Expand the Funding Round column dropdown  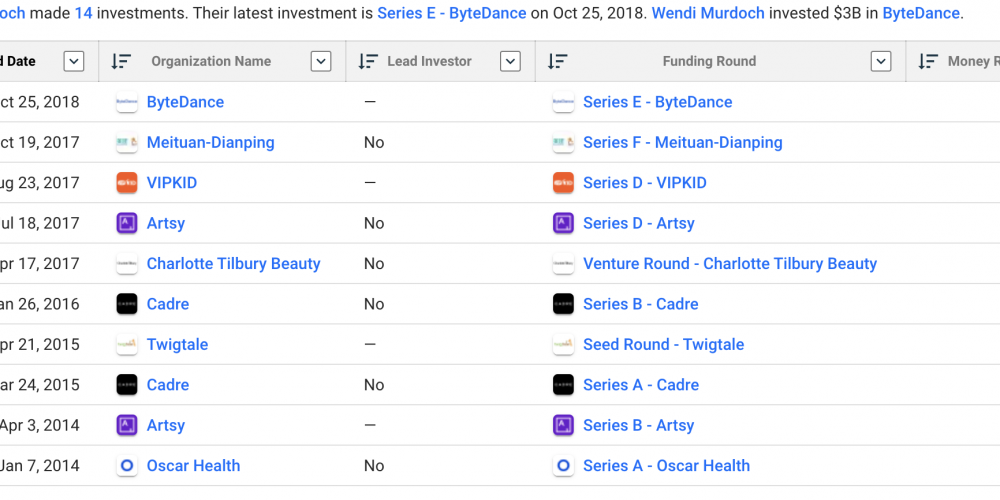point(880,61)
